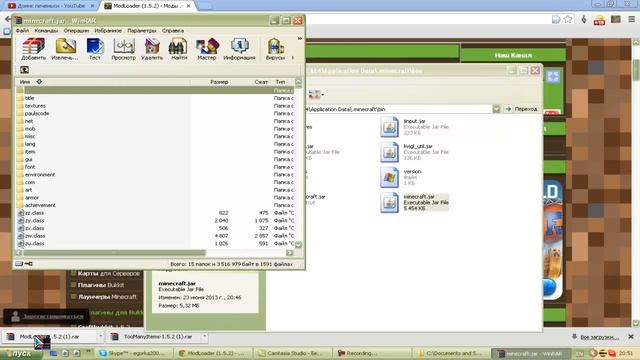The image size is (640, 360).
Task: Sort archive list by Размер column
Action: [219, 82]
